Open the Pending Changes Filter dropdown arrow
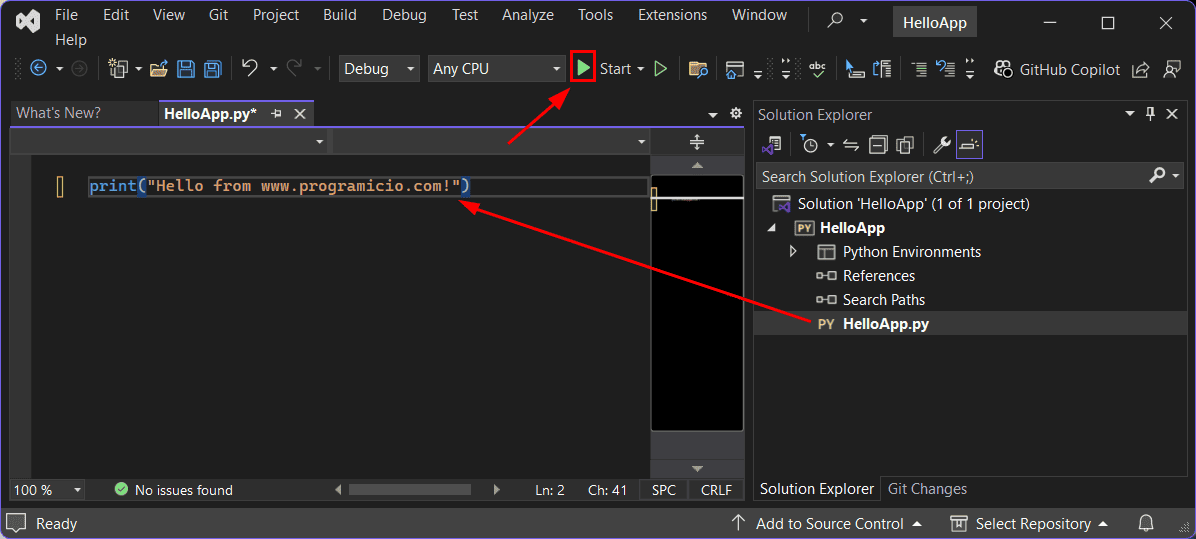The image size is (1196, 539). pos(831,144)
